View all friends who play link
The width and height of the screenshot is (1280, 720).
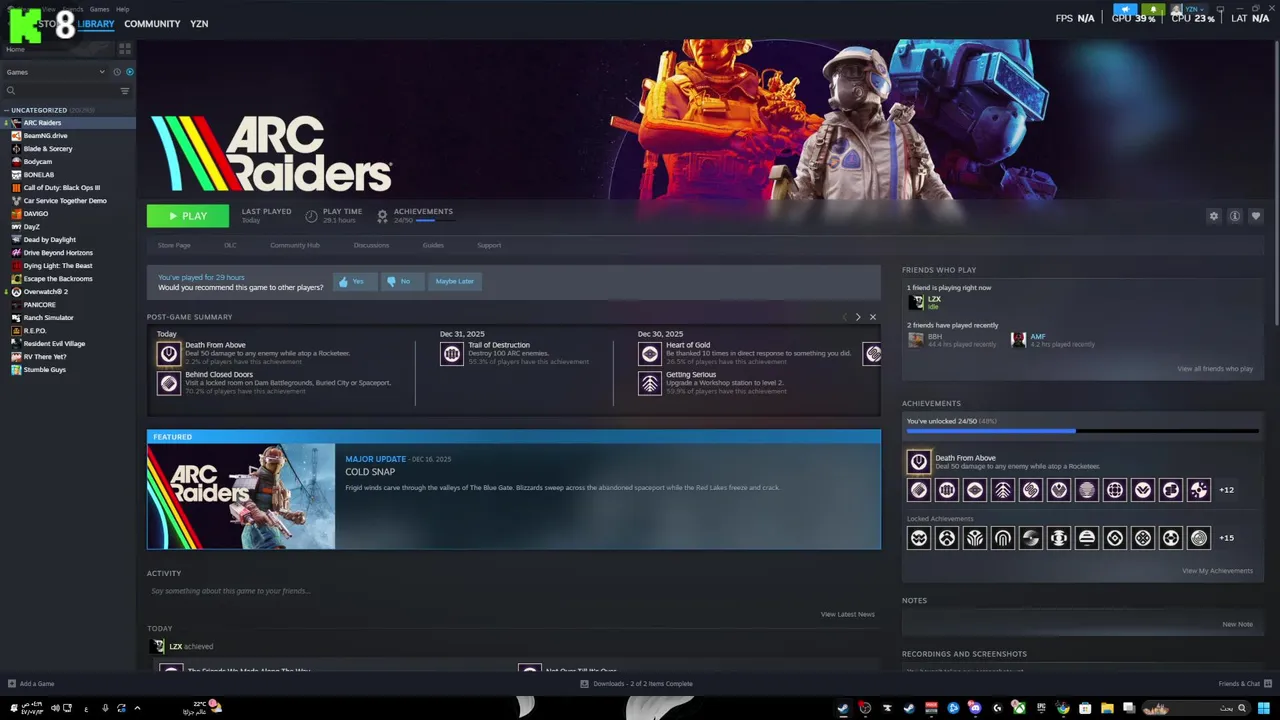click(1215, 369)
